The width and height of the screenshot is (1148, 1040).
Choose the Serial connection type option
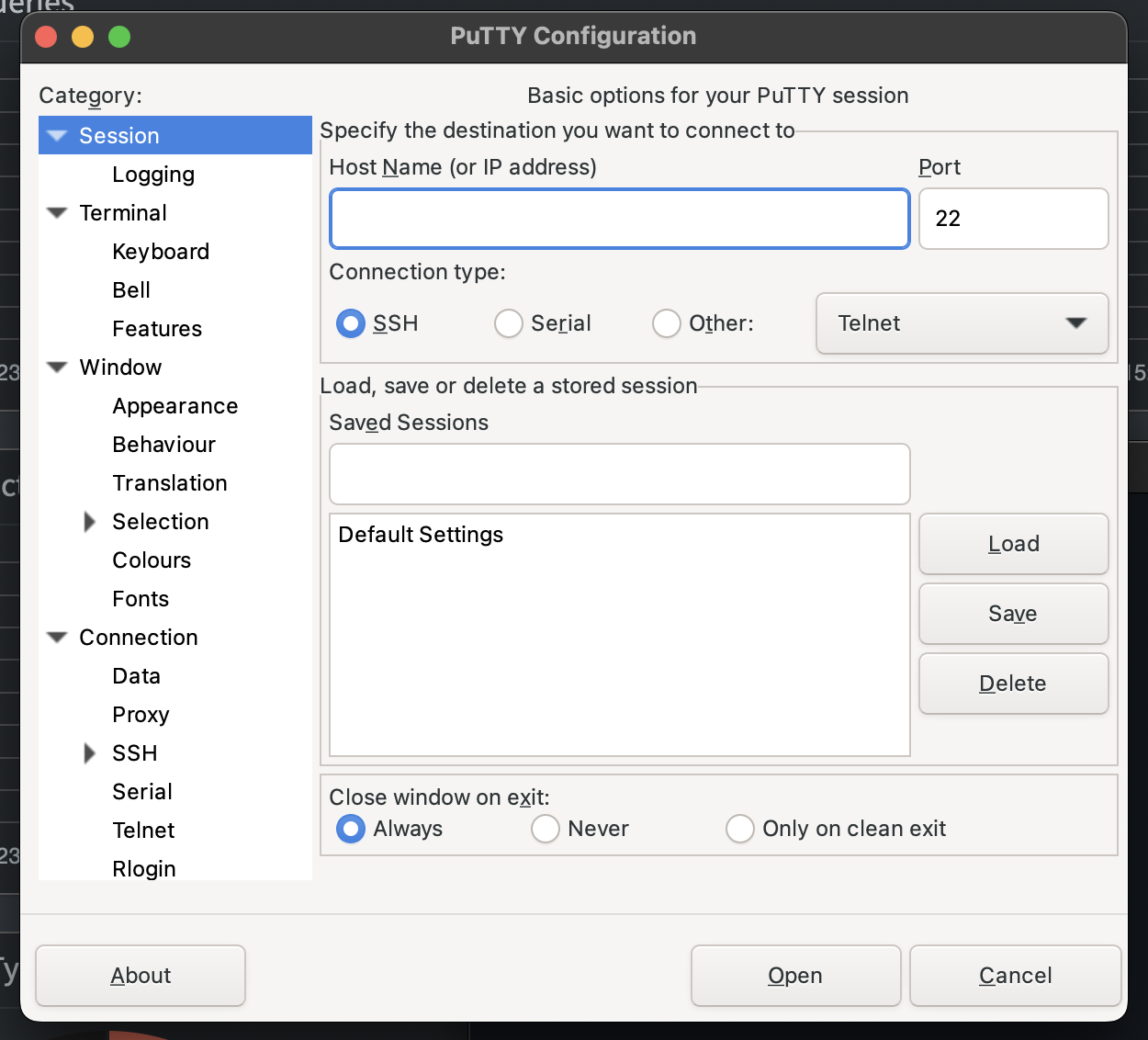[509, 323]
